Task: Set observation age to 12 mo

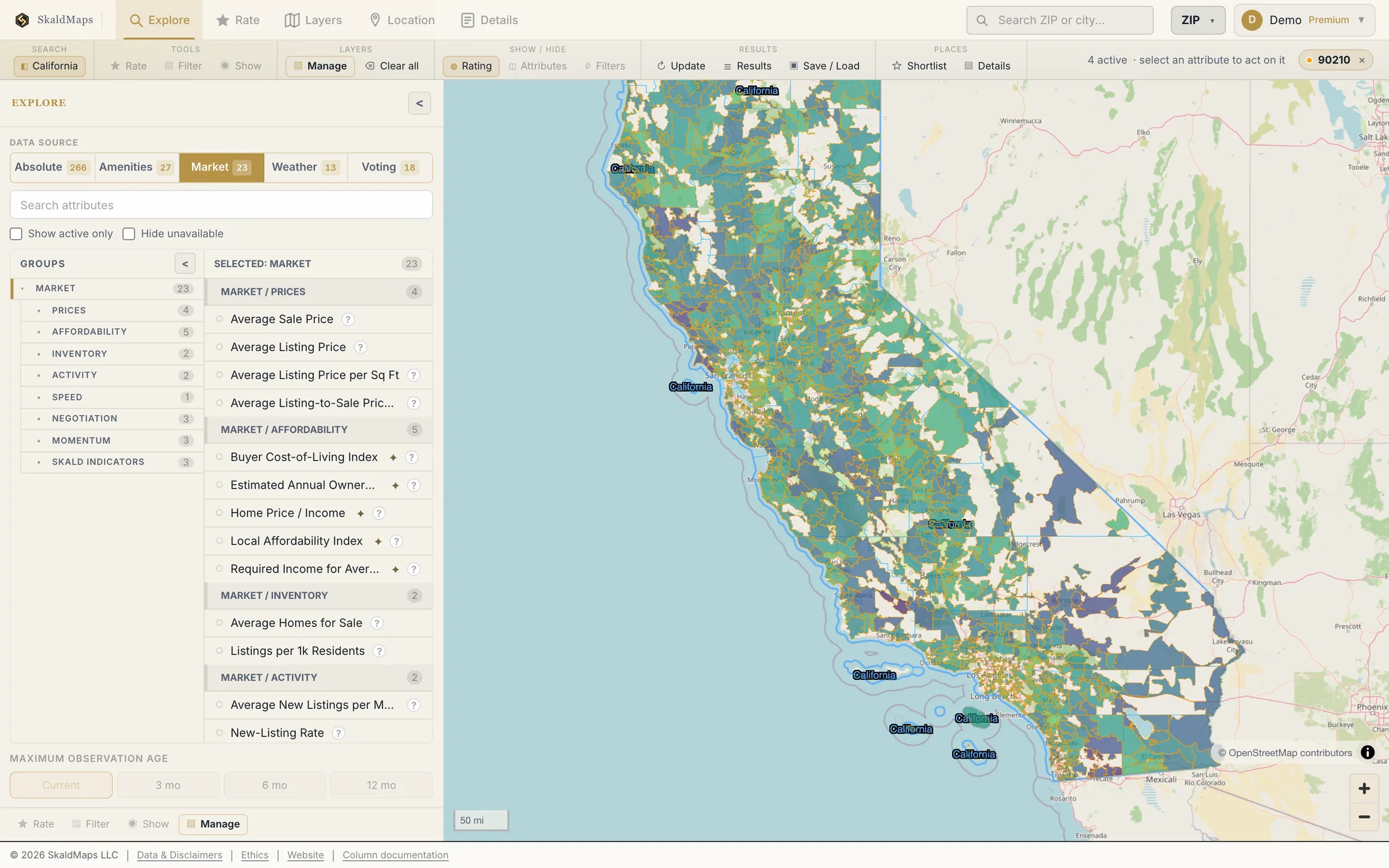Action: click(x=381, y=785)
